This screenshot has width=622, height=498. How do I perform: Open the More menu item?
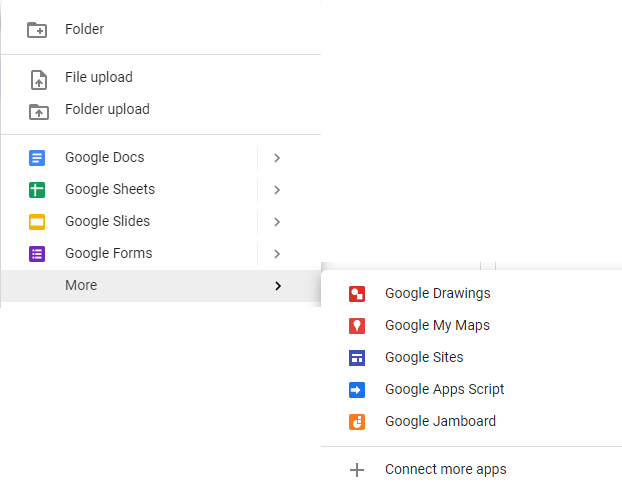pos(161,286)
